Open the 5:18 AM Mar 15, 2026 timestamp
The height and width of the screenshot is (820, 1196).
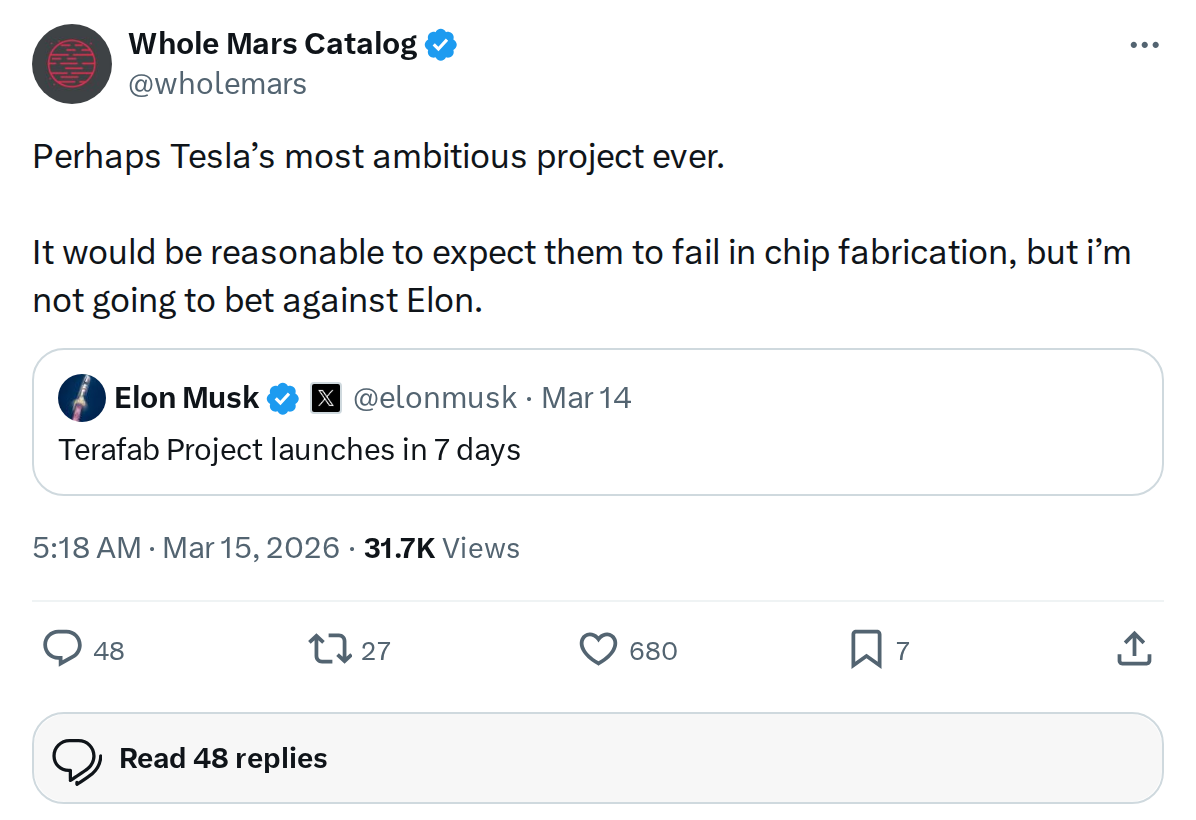[x=186, y=548]
